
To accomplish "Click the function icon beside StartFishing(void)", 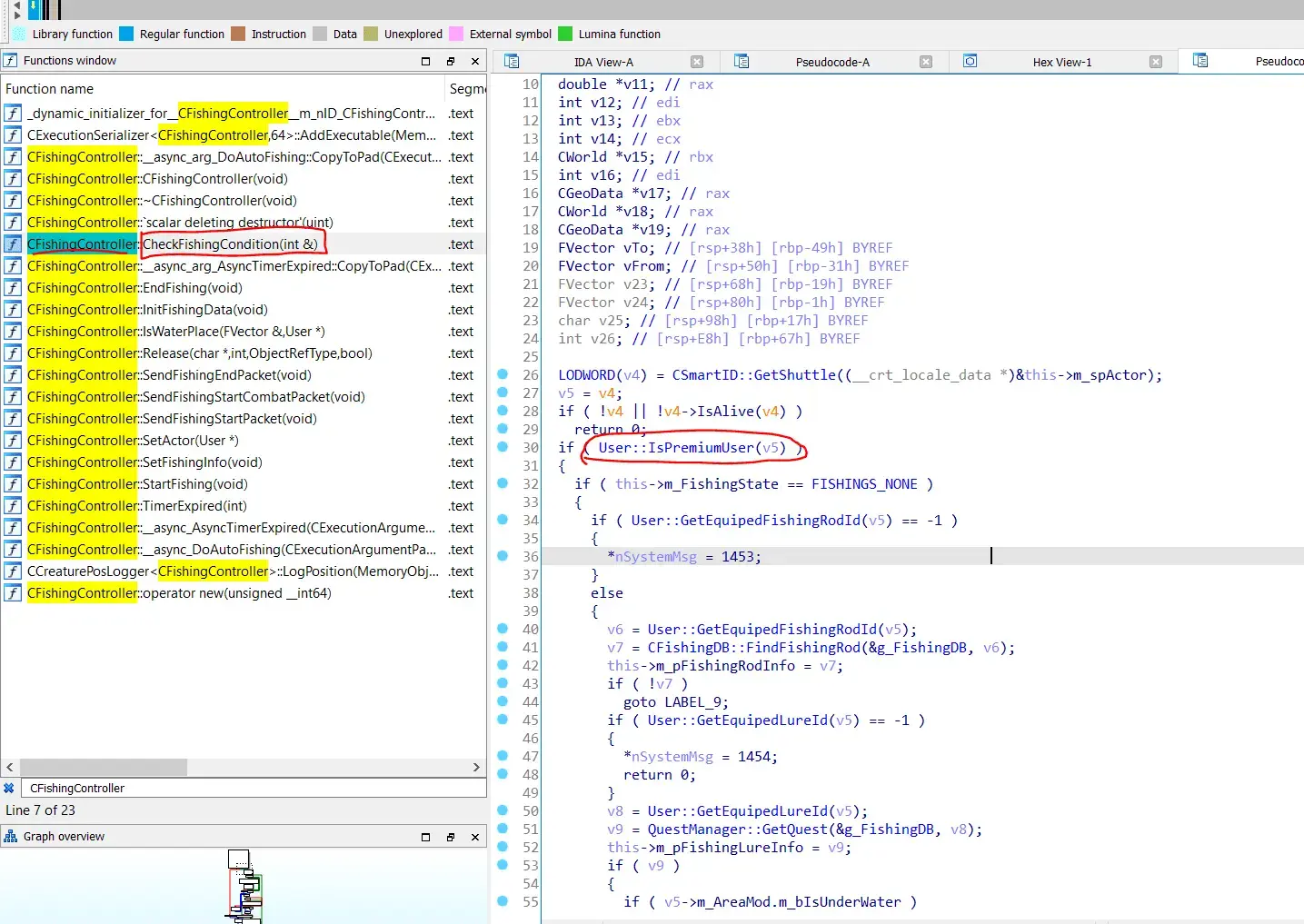I will tap(13, 484).
